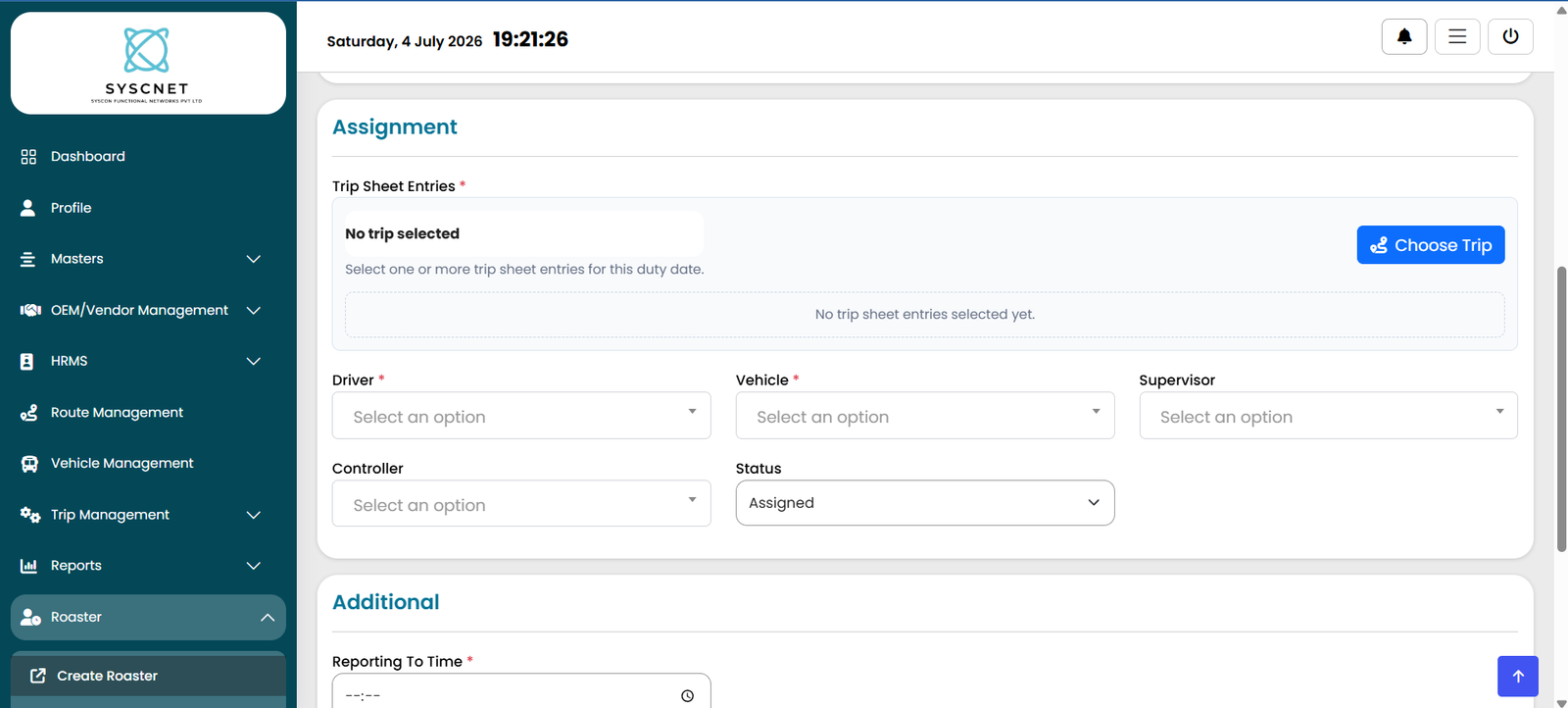Open the Status dropdown showing Assigned
1568x708 pixels.
(x=925, y=503)
